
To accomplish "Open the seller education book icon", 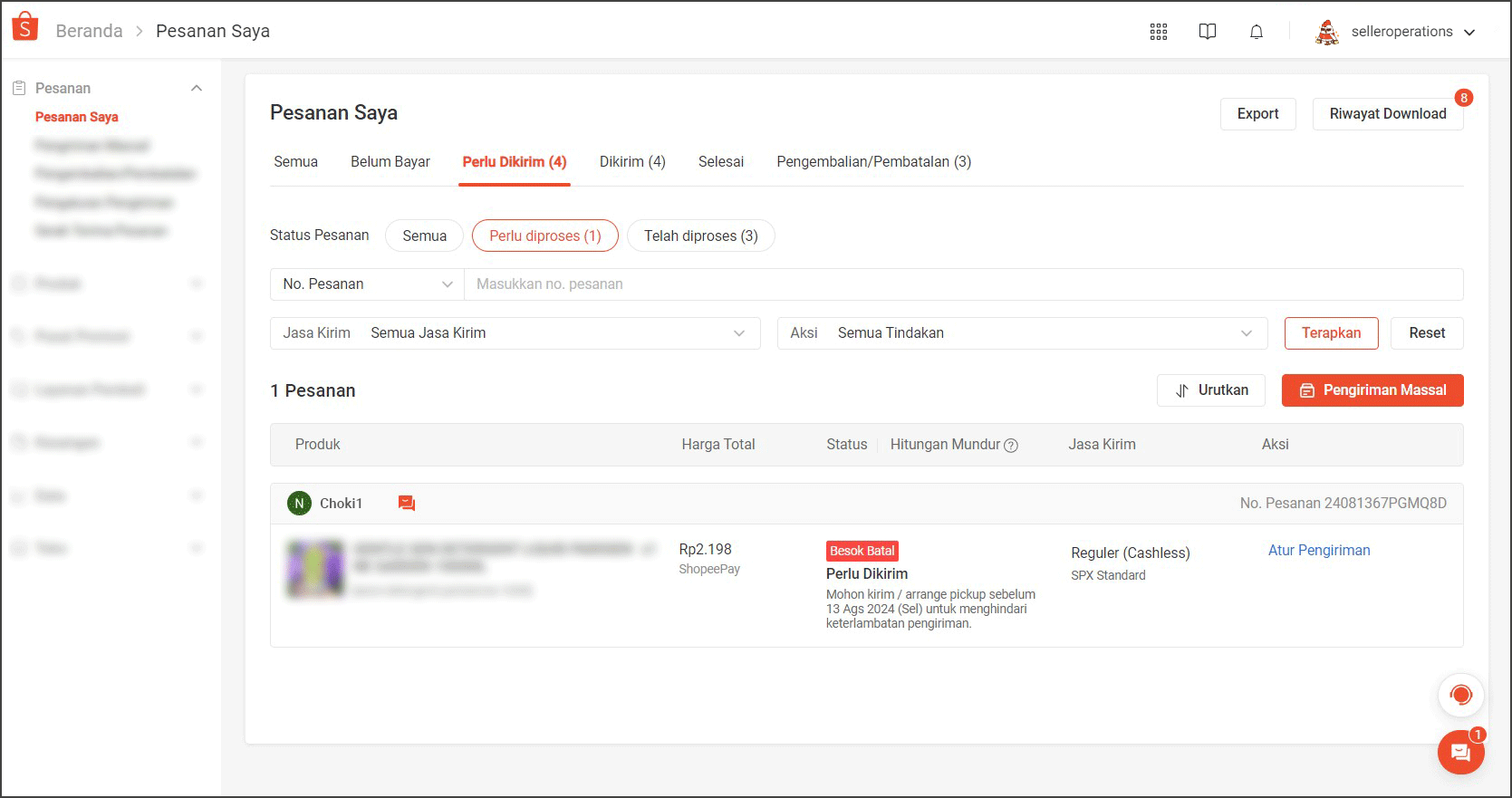I will (1208, 32).
